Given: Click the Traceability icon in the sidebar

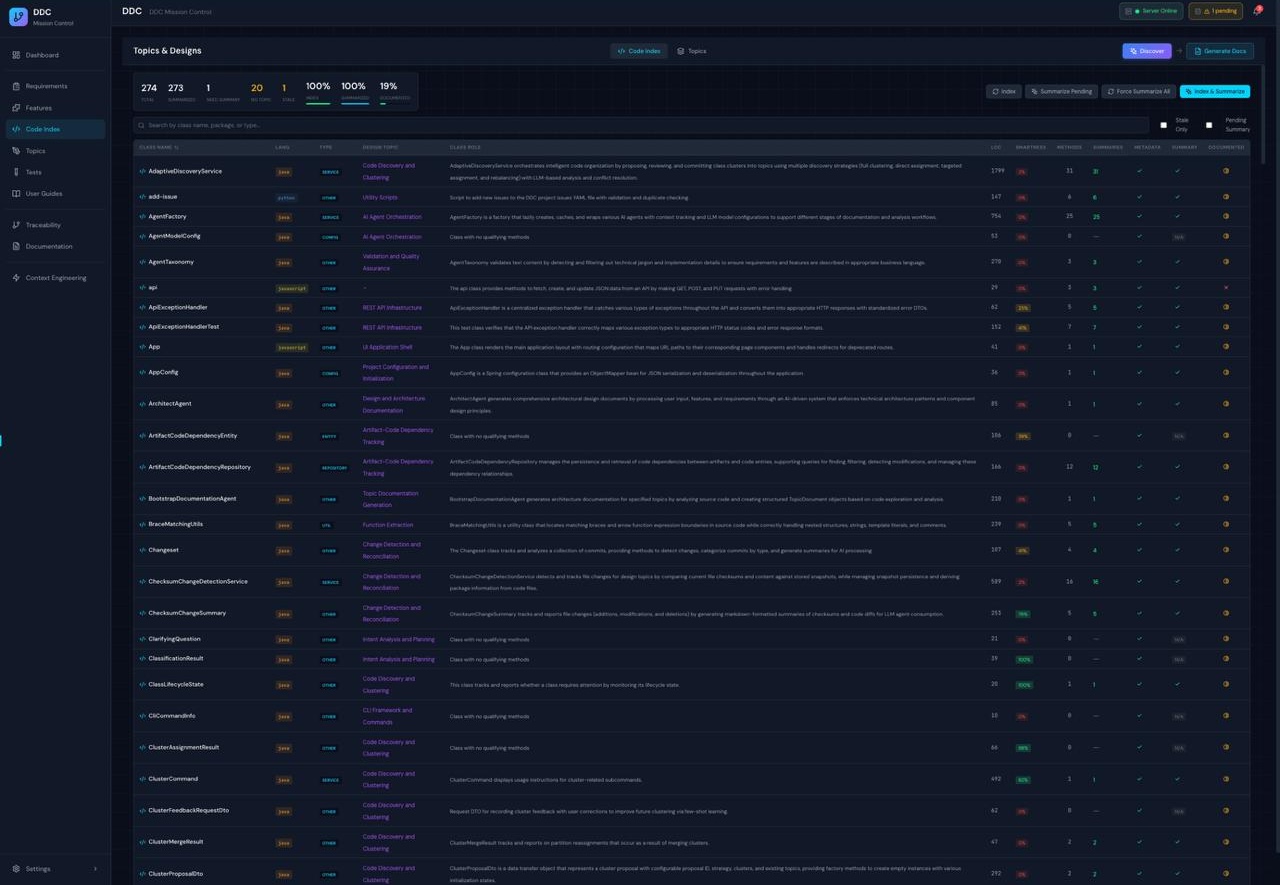Looking at the screenshot, I should 16,225.
